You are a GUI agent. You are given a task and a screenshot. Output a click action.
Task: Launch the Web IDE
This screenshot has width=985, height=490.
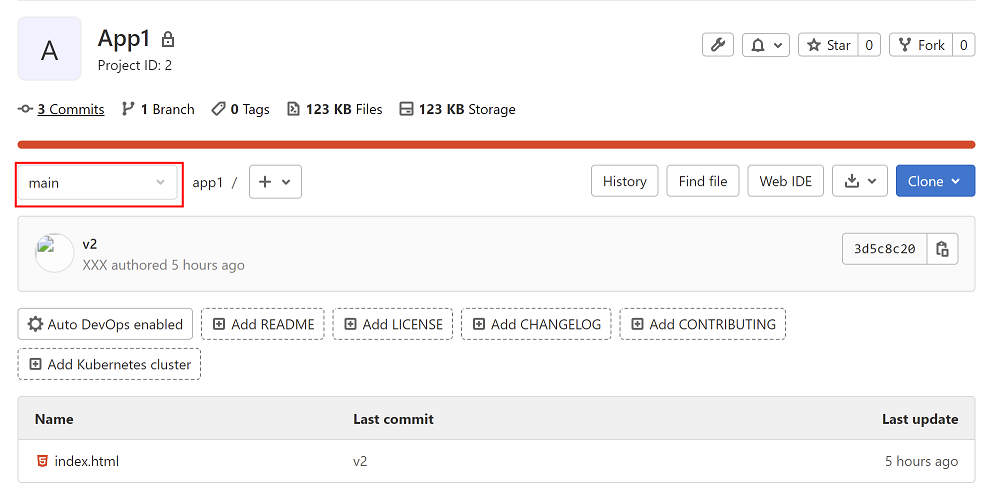click(x=785, y=181)
